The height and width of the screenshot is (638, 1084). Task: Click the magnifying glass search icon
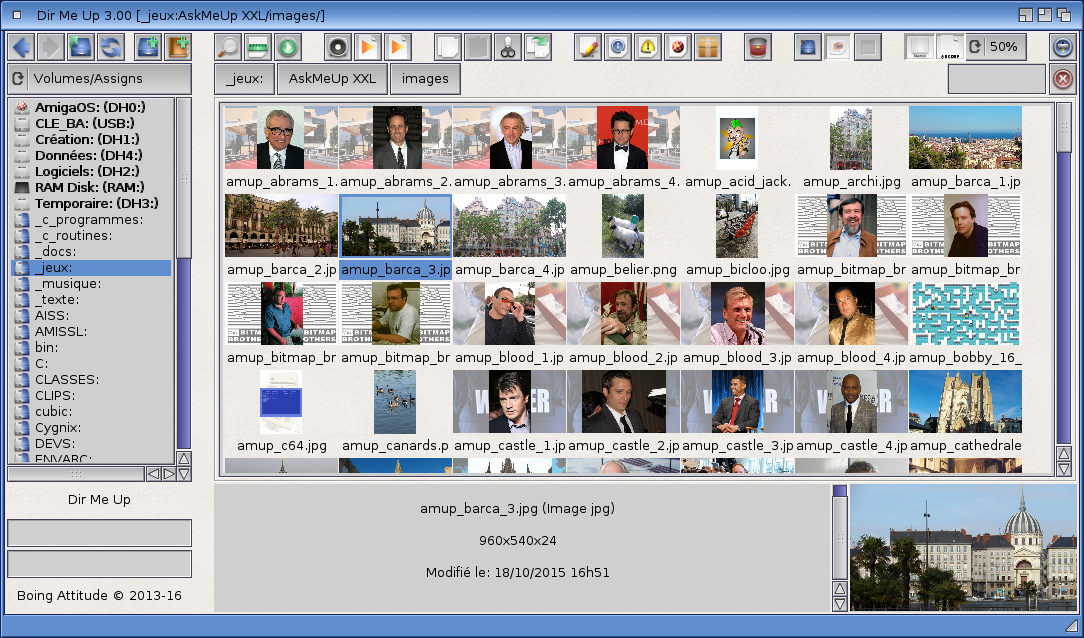pyautogui.click(x=229, y=47)
